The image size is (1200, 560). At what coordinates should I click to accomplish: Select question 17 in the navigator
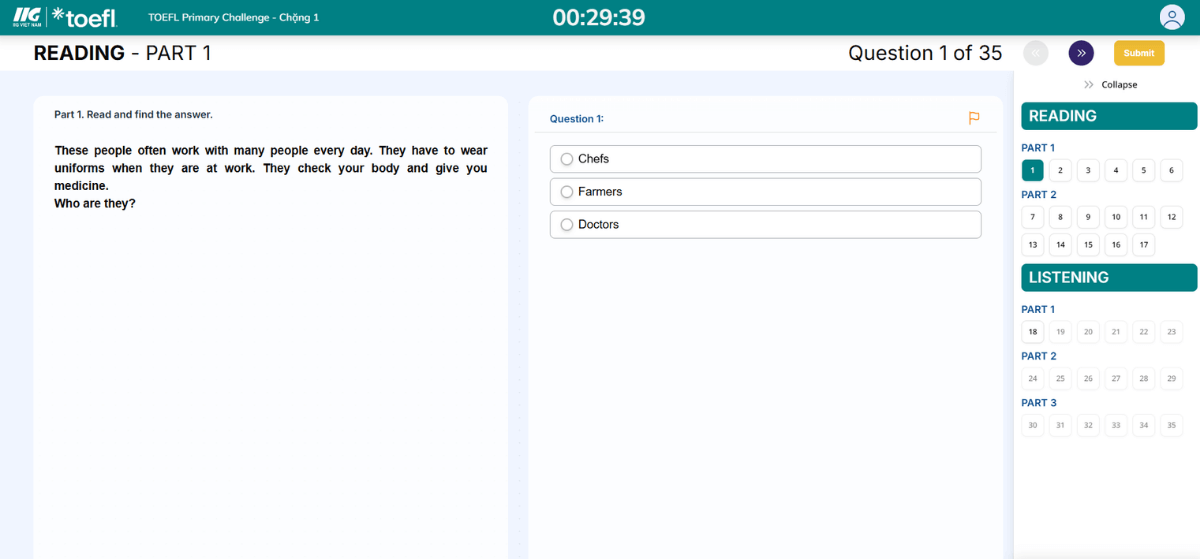pyautogui.click(x=1143, y=244)
